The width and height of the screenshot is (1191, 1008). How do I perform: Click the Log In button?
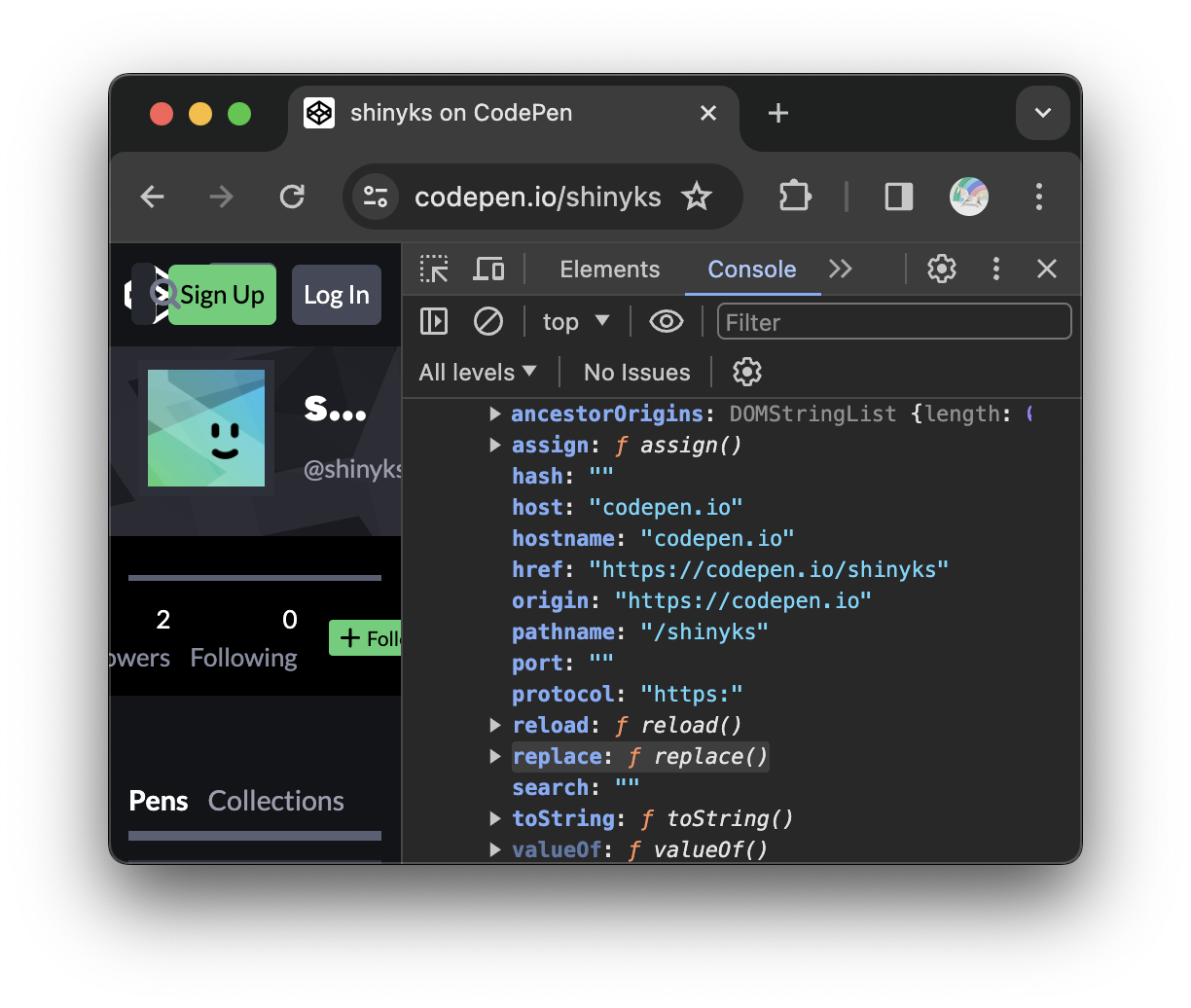tap(337, 295)
